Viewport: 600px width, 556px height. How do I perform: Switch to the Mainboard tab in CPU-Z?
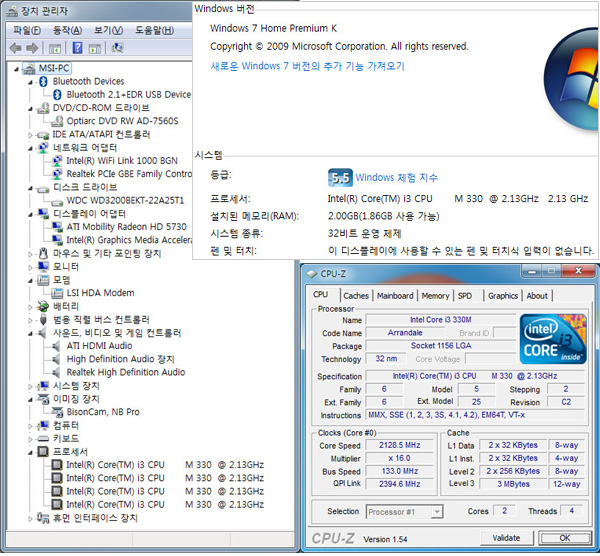tap(395, 296)
